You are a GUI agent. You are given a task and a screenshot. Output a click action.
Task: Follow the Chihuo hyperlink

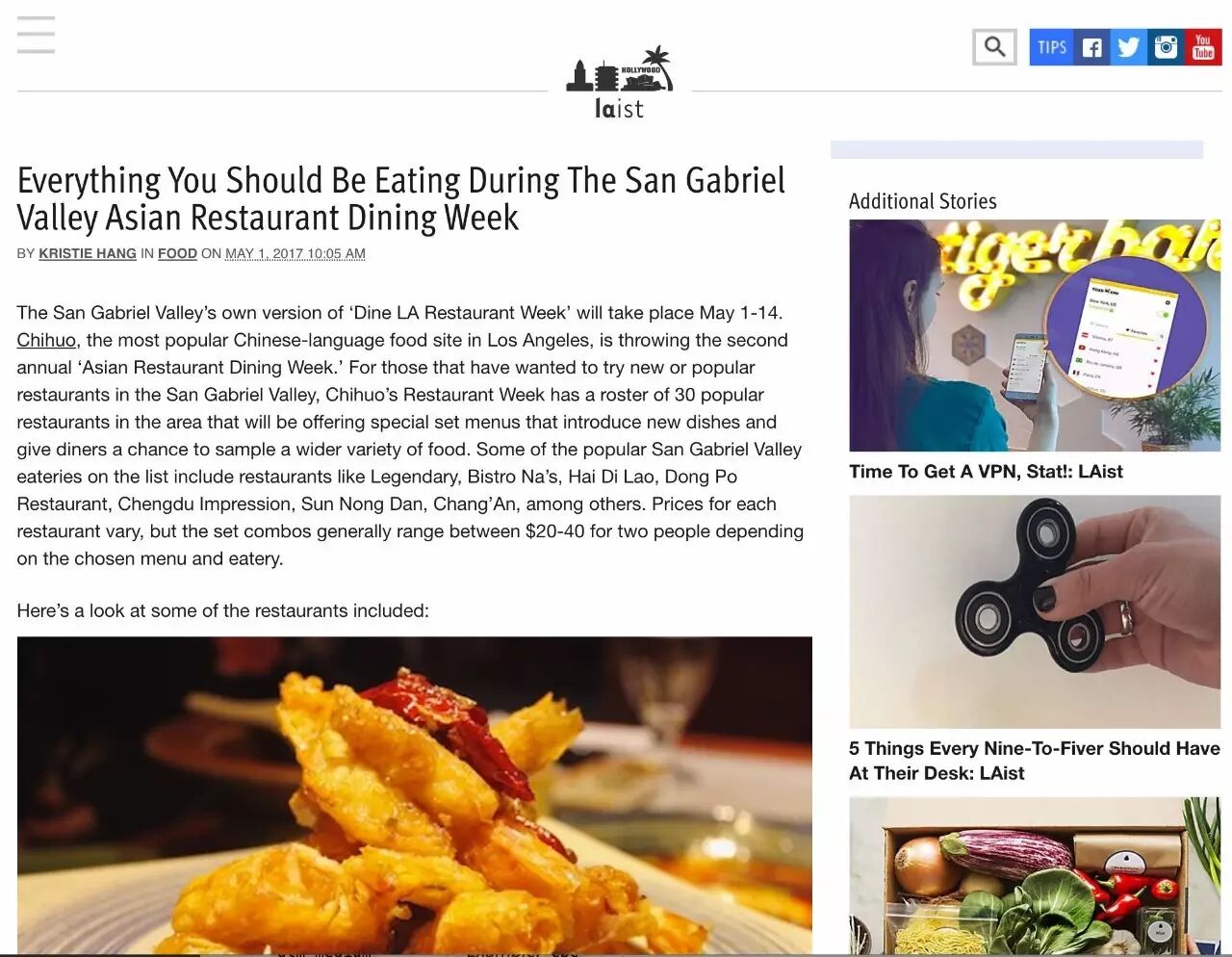click(x=46, y=340)
